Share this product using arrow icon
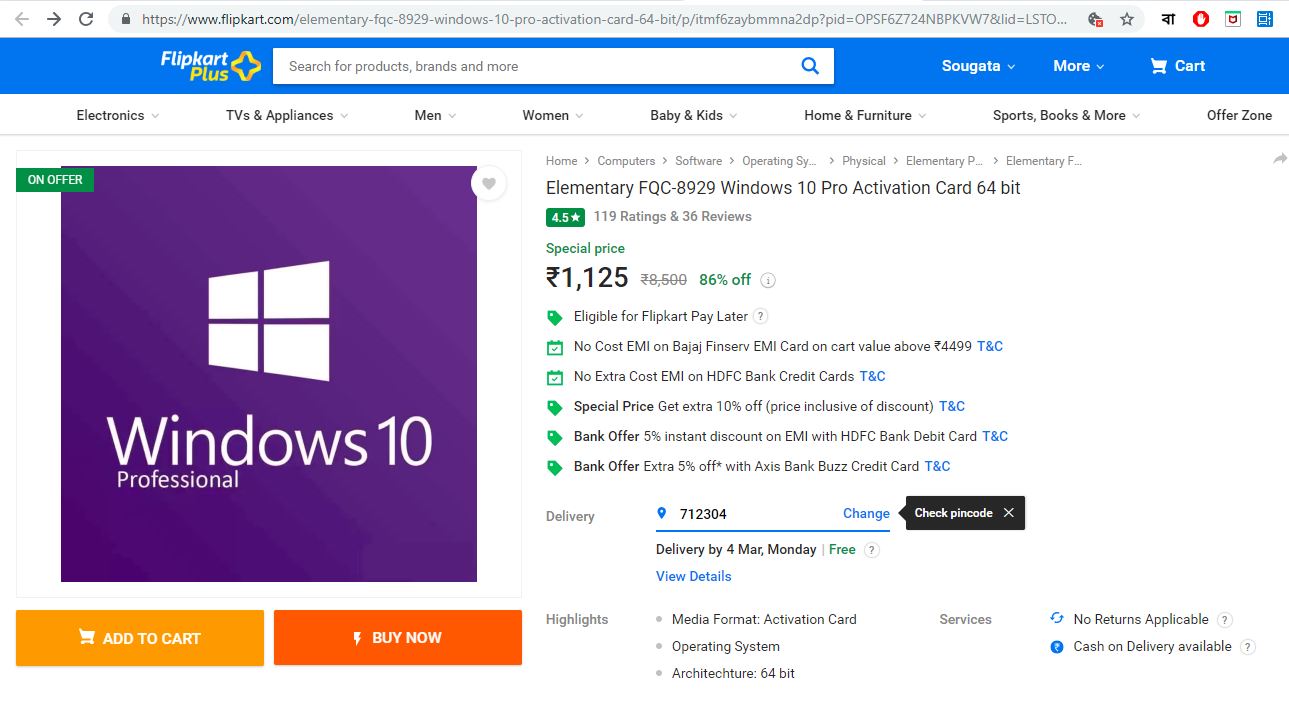The height and width of the screenshot is (705, 1289). click(1280, 159)
